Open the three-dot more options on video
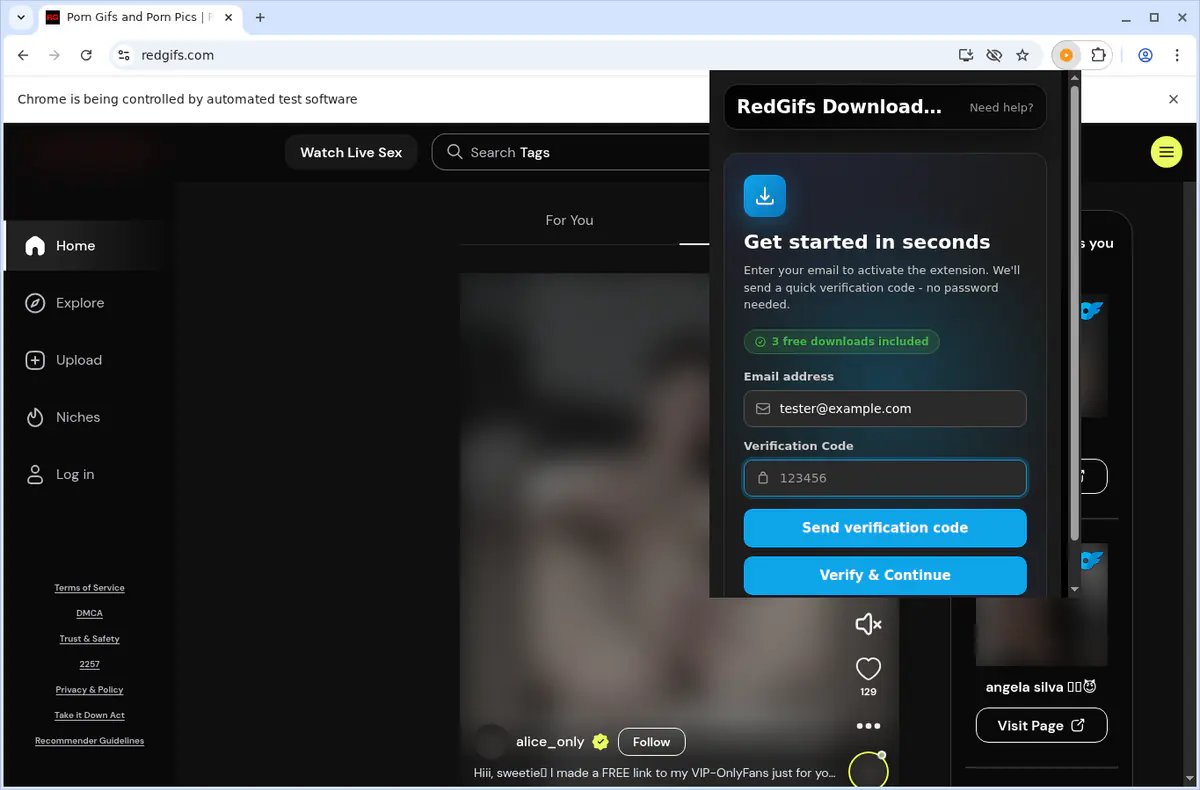 click(x=868, y=726)
